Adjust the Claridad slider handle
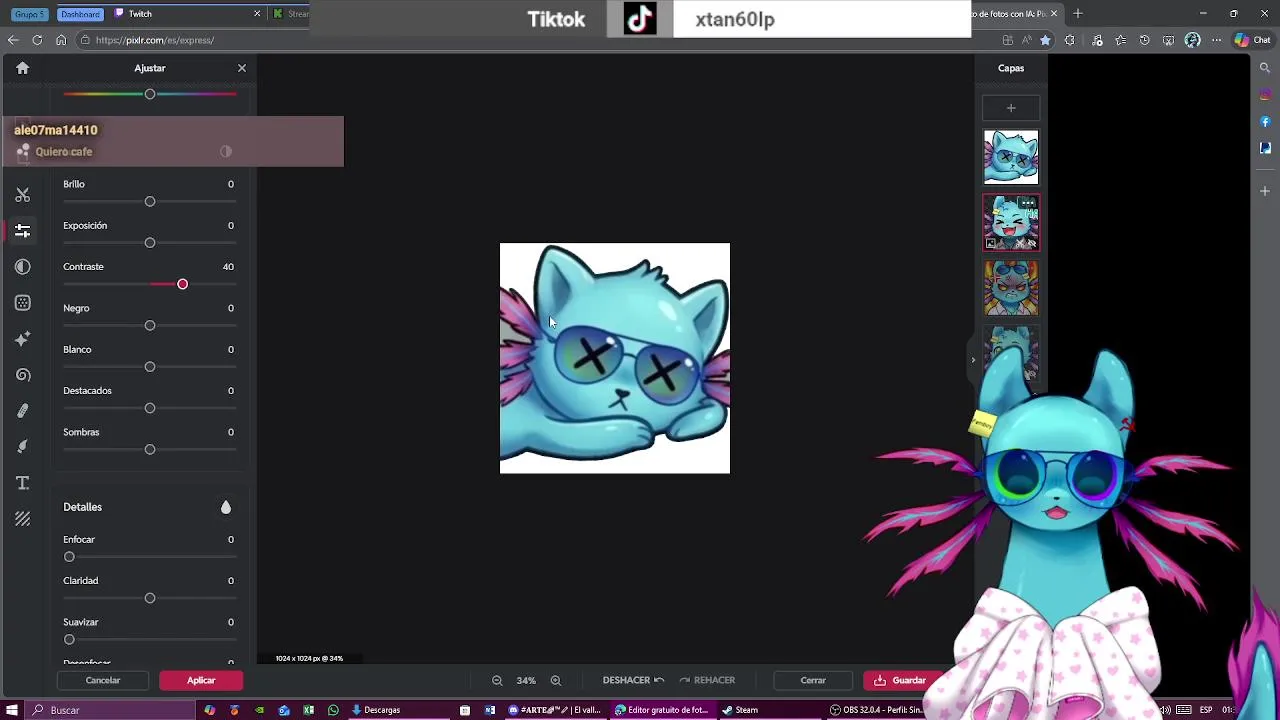 pyautogui.click(x=150, y=598)
